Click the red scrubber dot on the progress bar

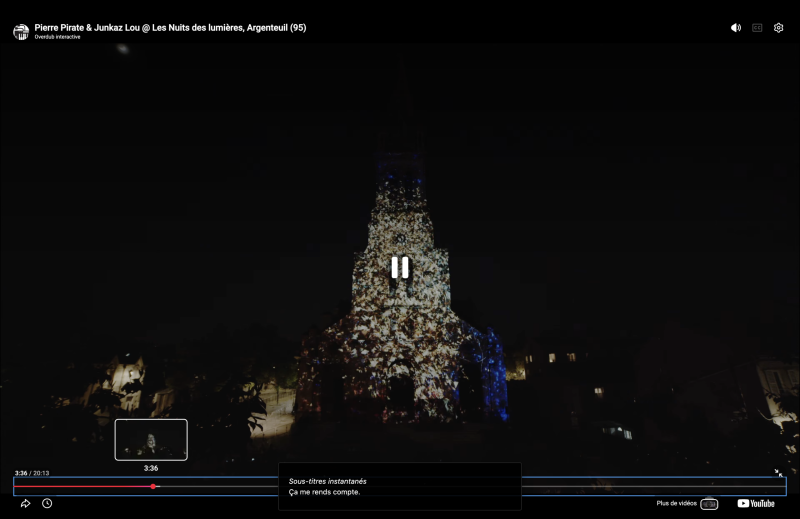tap(153, 486)
